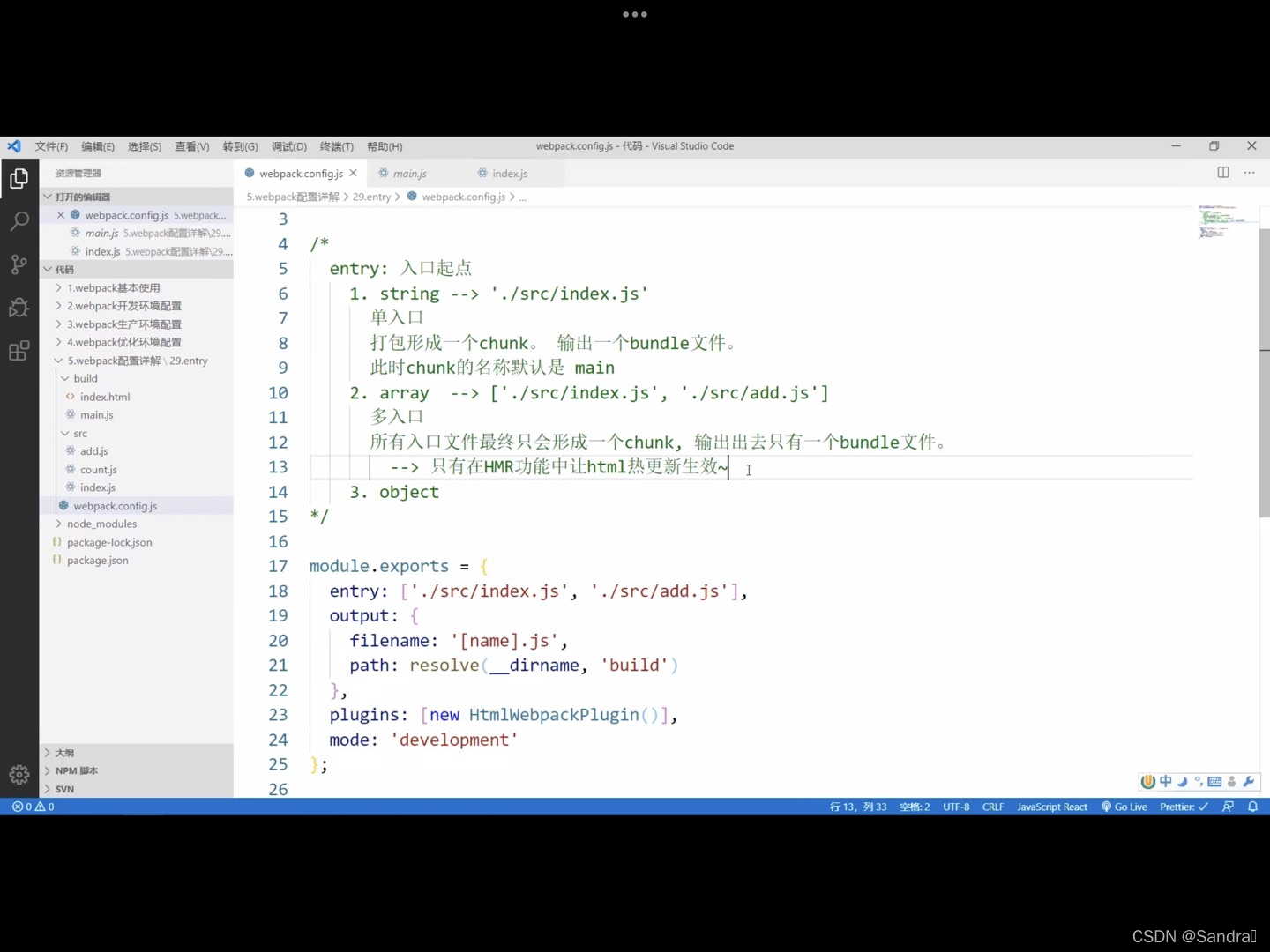Open the errors and warnings status indicator

pyautogui.click(x=34, y=807)
